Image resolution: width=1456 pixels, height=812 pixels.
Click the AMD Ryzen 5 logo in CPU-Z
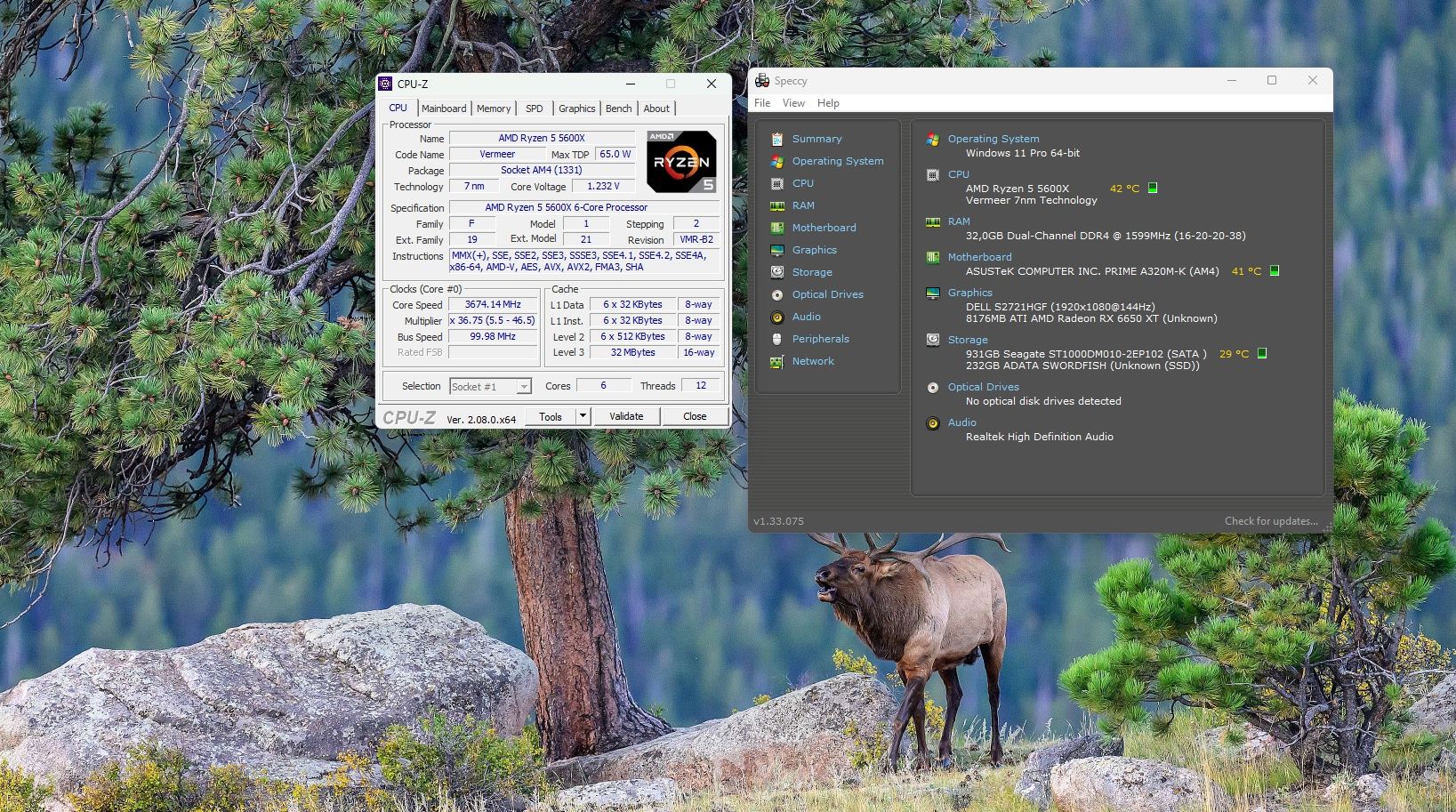point(681,161)
